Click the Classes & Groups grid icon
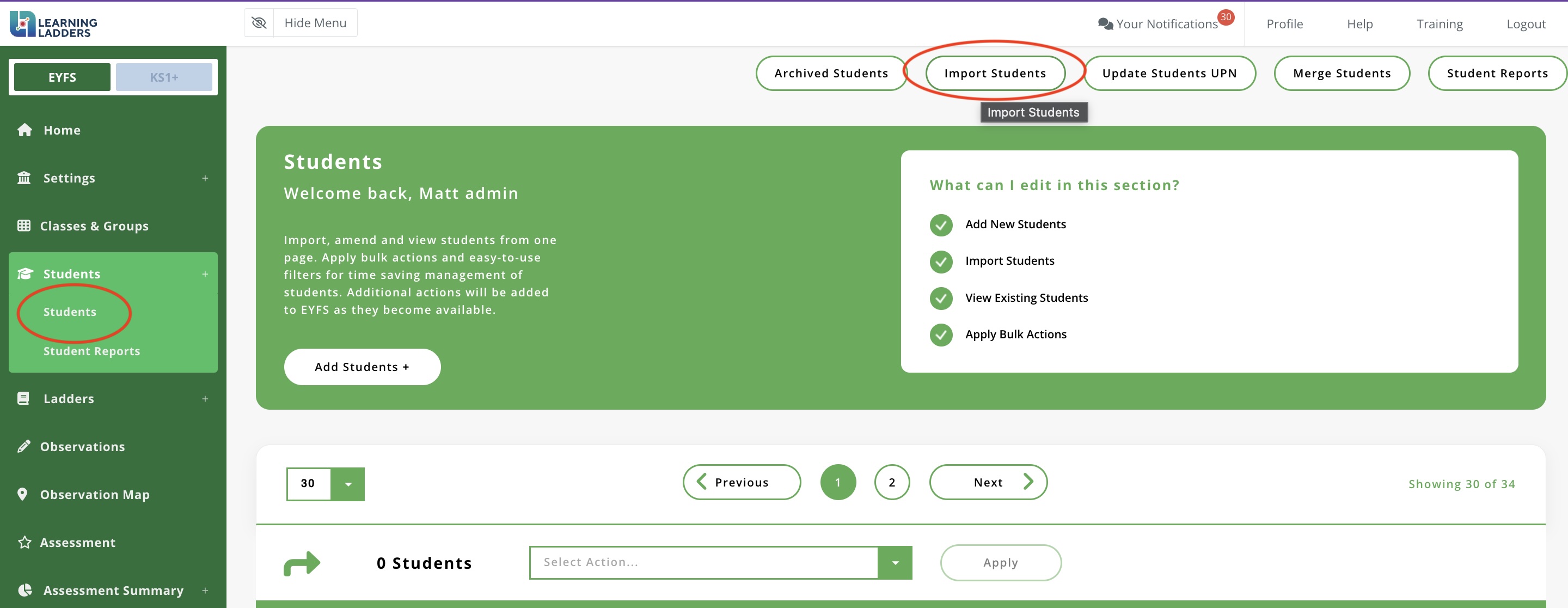The width and height of the screenshot is (1568, 608). coord(24,226)
